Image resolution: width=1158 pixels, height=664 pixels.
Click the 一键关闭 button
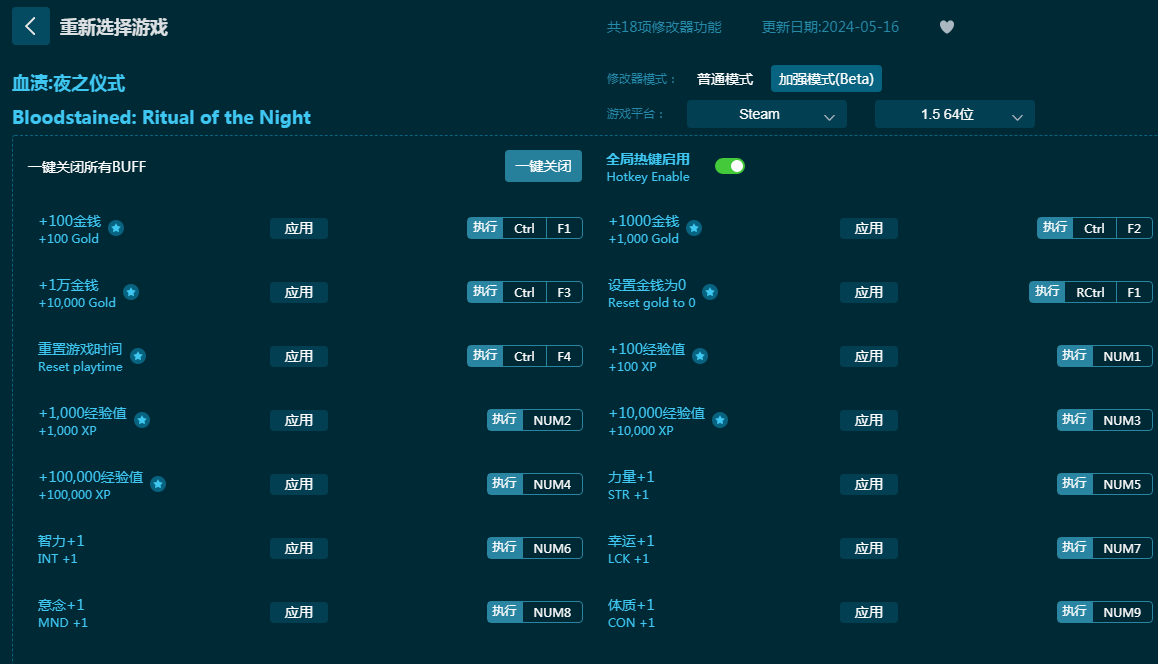pos(543,166)
